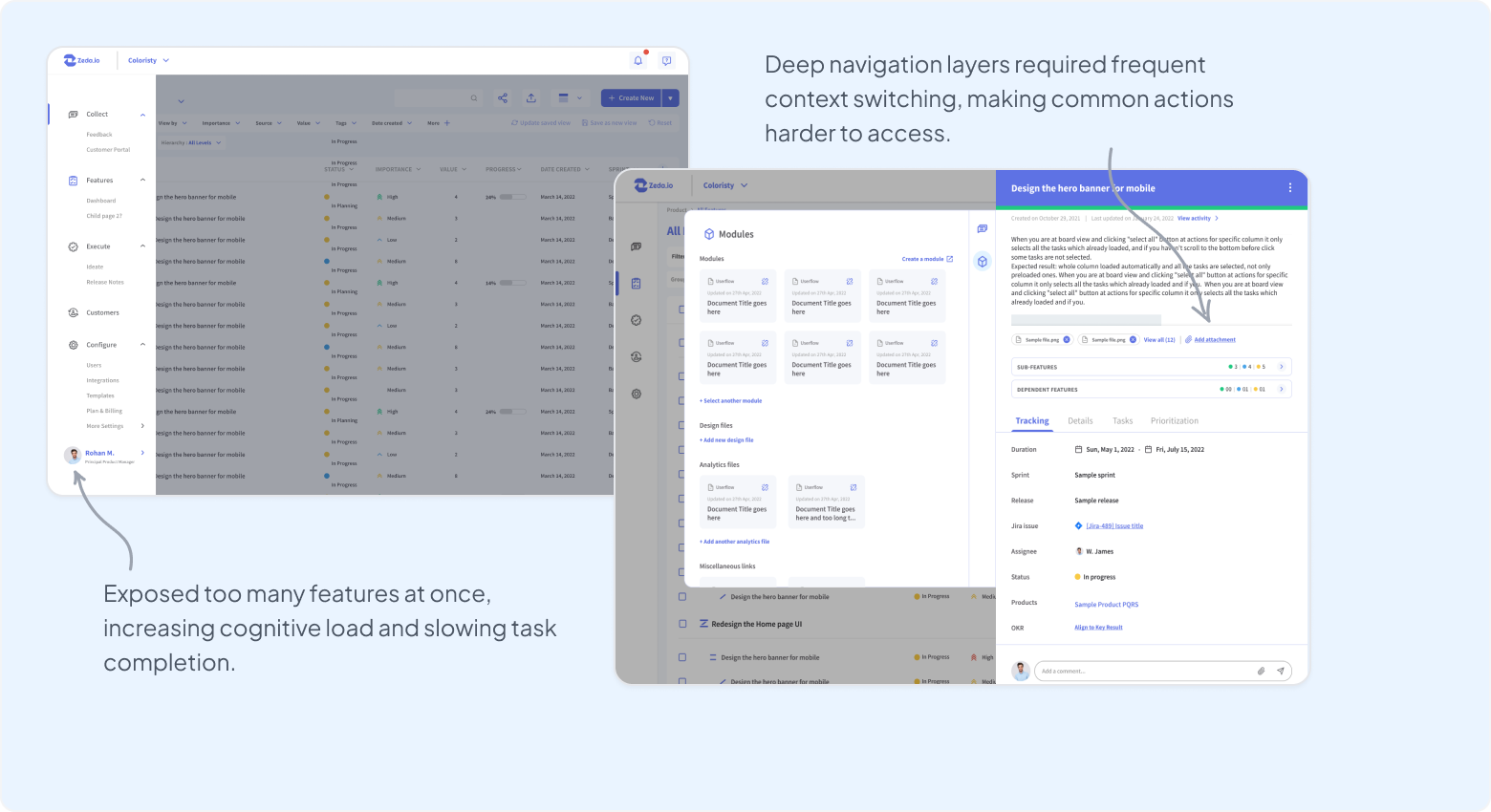Expand the SUB-FEATURES row chevron

pyautogui.click(x=1282, y=367)
